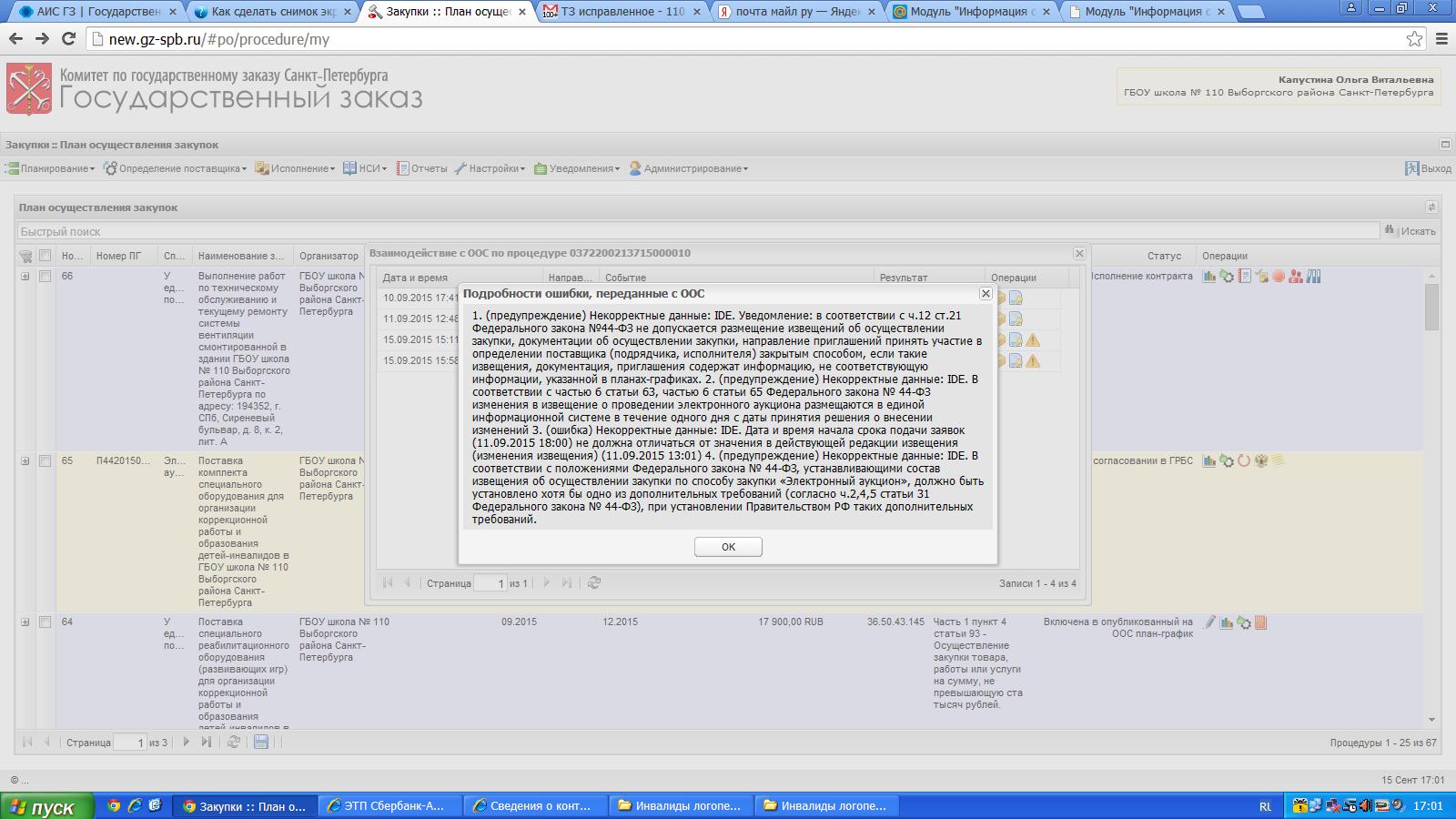Viewport: 1456px width, 819px height.
Task: Click warning triangle in 15.09.2015 15:11 row
Action: tap(1033, 340)
